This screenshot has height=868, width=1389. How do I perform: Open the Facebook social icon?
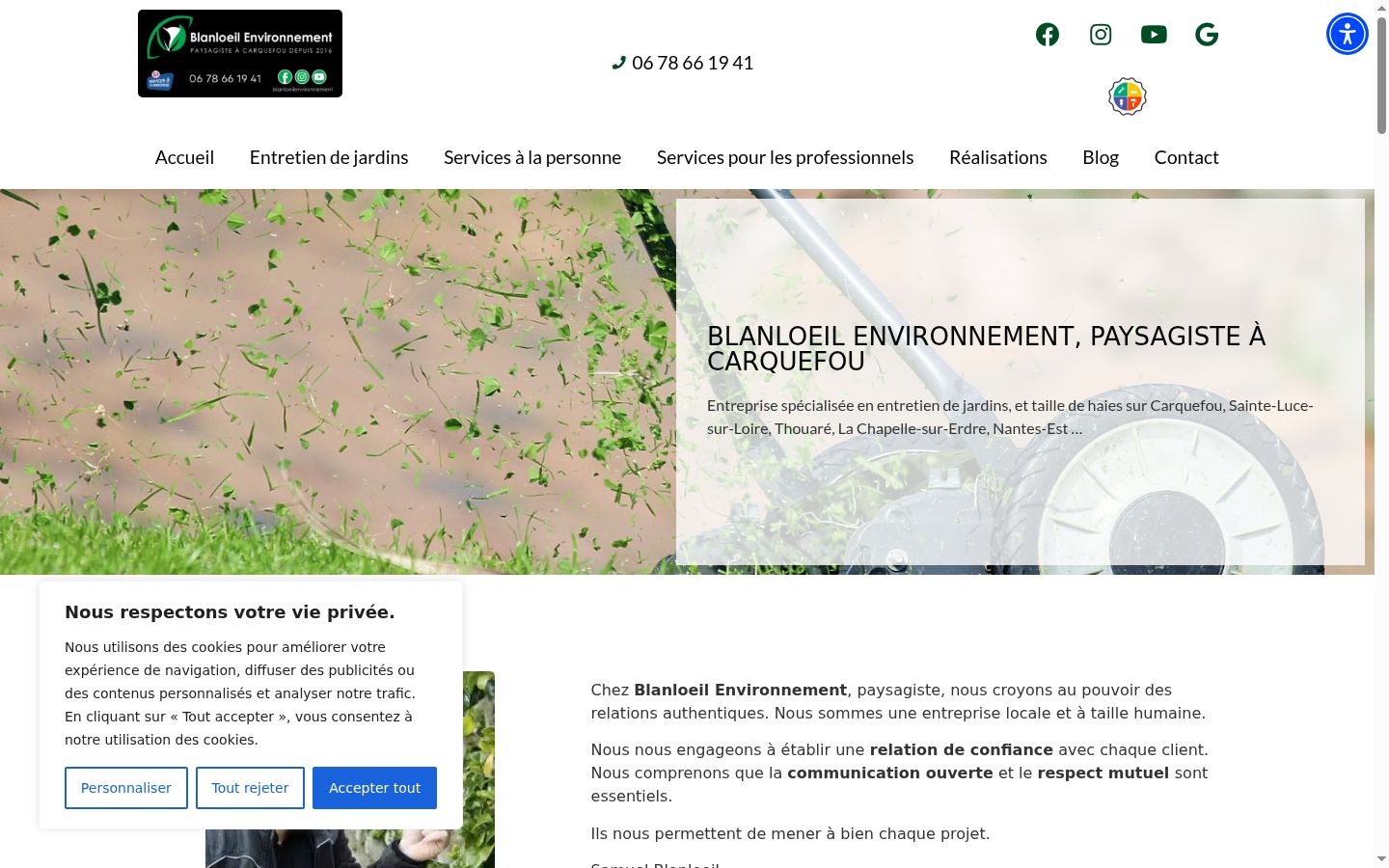pyautogui.click(x=1048, y=35)
